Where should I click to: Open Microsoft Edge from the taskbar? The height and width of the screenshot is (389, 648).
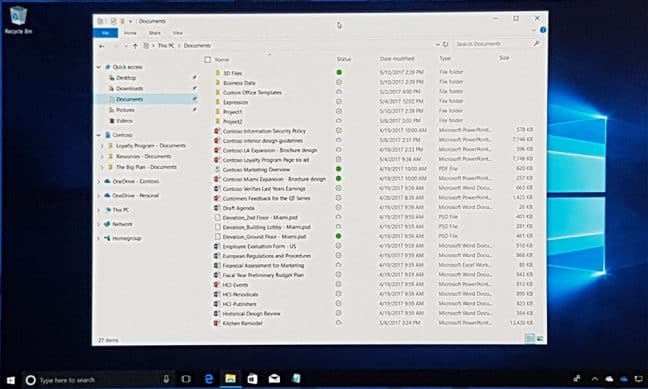pos(209,379)
